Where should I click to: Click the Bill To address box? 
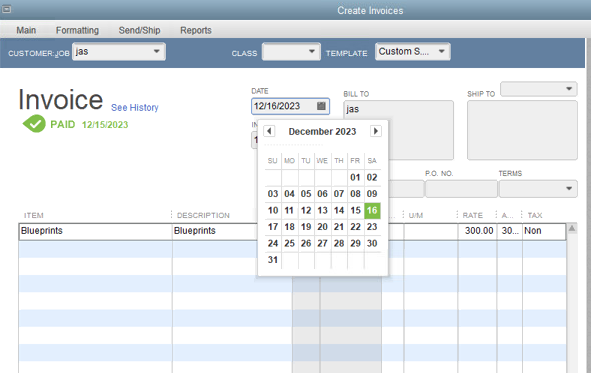pos(398,130)
